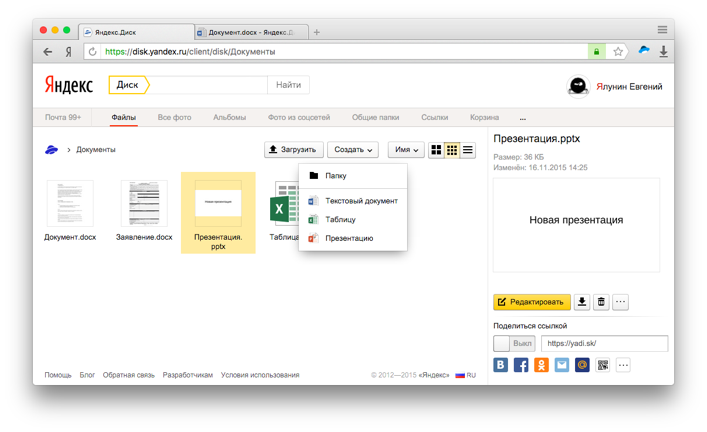Screen dimensions: 707x432
Task: Open more file actions ellipsis next to trash
Action: 620,302
